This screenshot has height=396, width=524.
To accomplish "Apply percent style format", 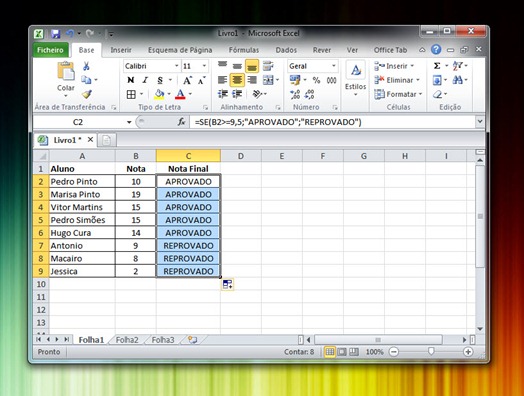I will pyautogui.click(x=316, y=80).
